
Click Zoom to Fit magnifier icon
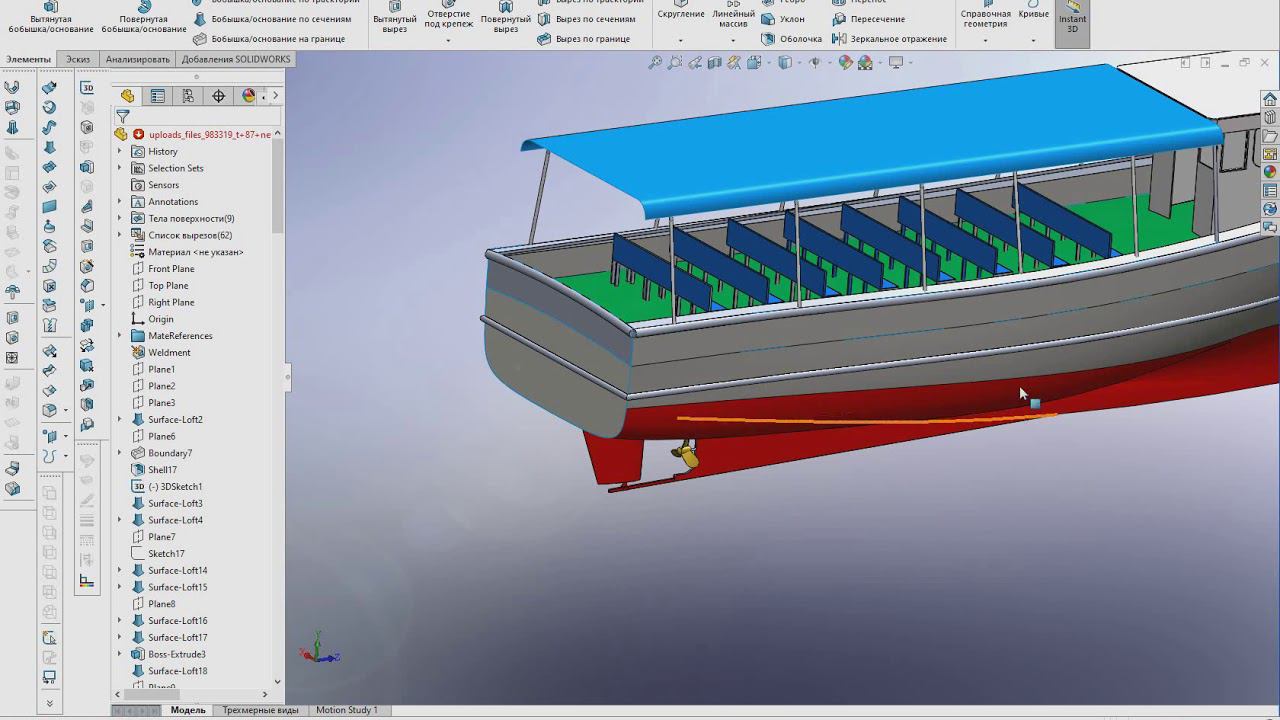655,62
